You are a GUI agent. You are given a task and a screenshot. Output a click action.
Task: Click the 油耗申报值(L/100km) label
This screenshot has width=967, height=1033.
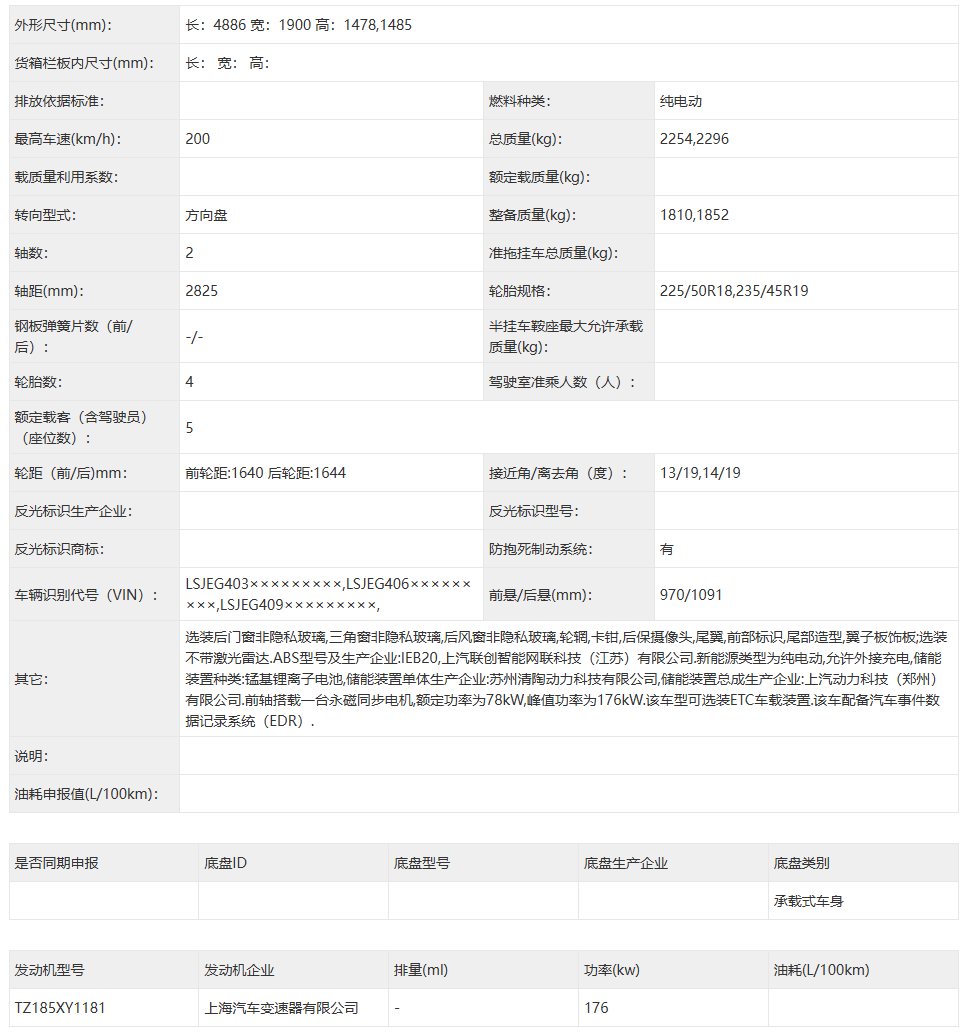click(86, 794)
